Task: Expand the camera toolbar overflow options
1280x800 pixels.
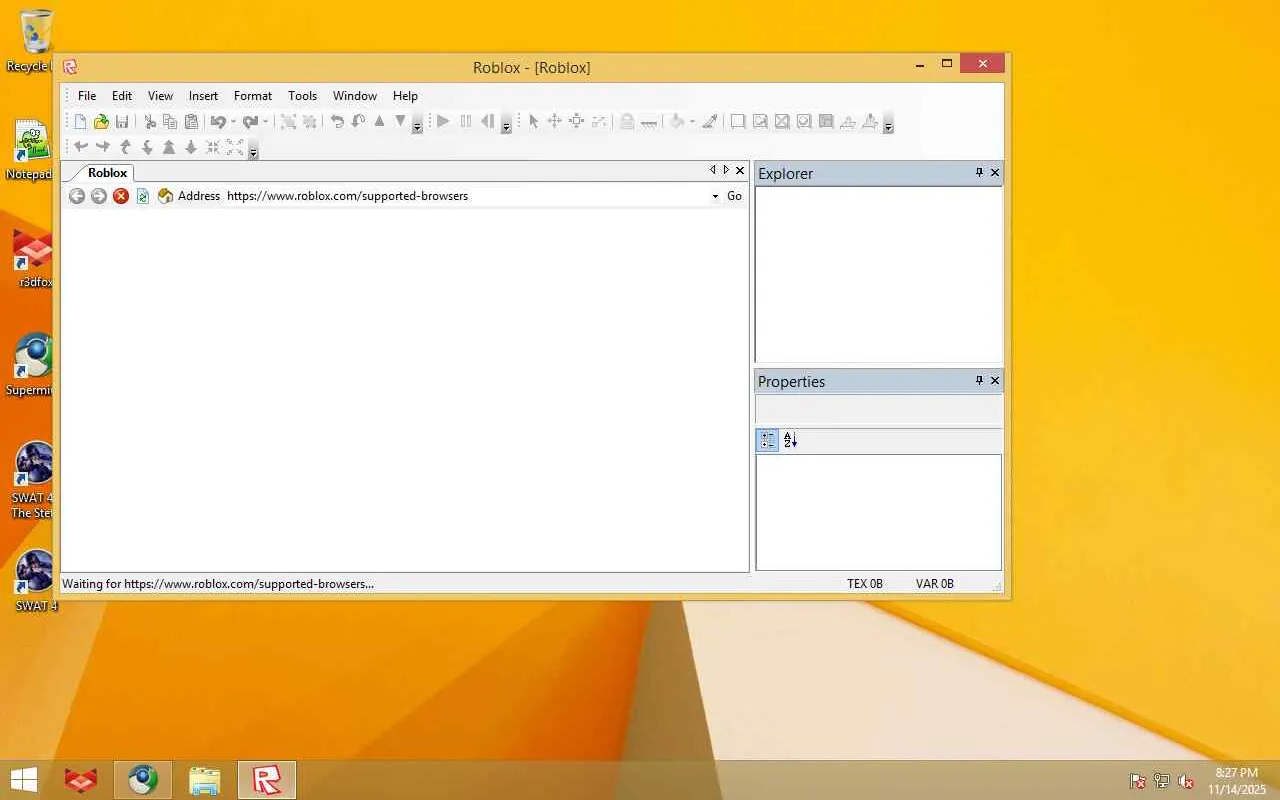Action: 253,151
